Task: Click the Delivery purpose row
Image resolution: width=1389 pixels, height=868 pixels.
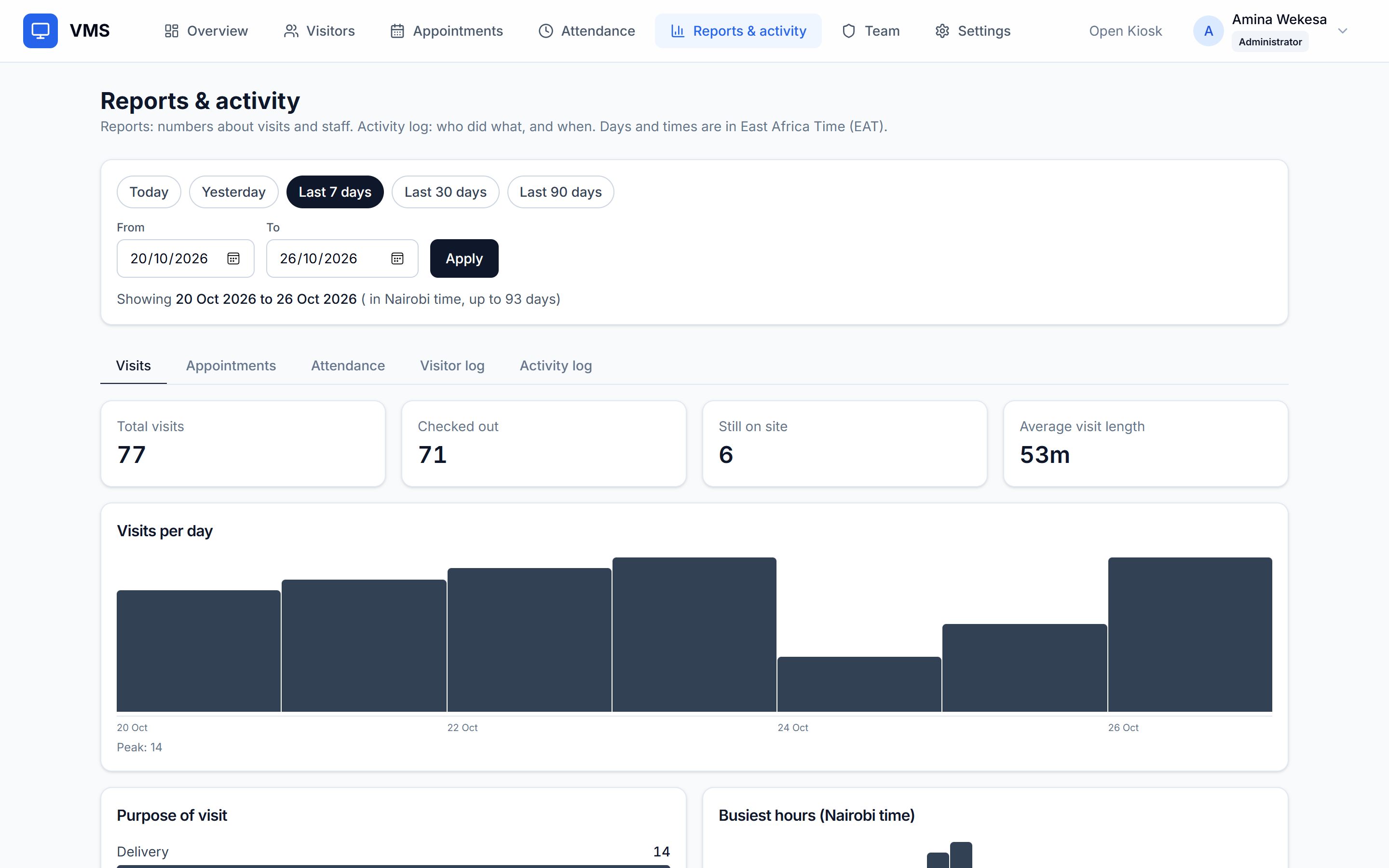Action: (393, 855)
